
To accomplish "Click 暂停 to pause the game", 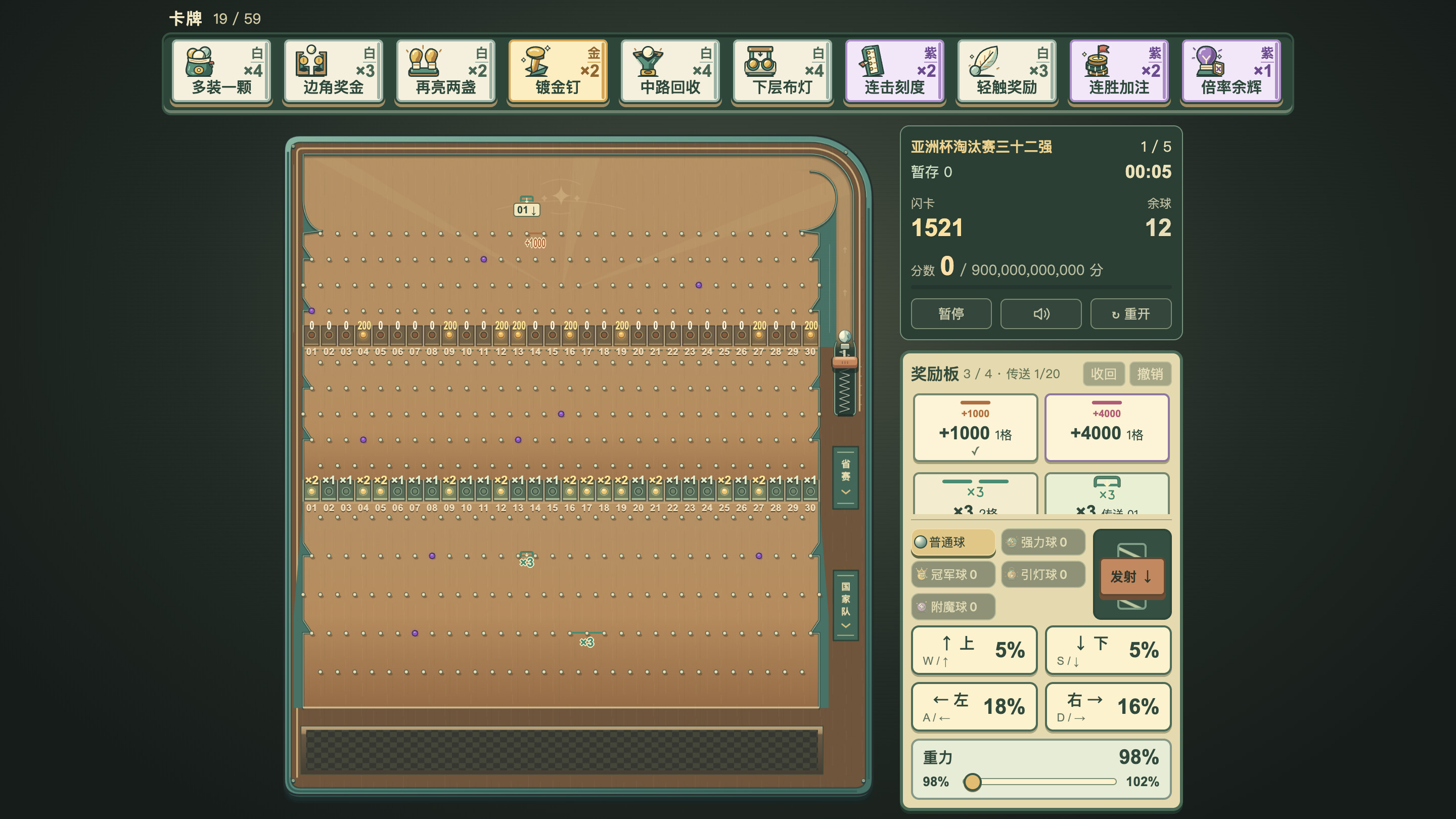I will tap(951, 313).
